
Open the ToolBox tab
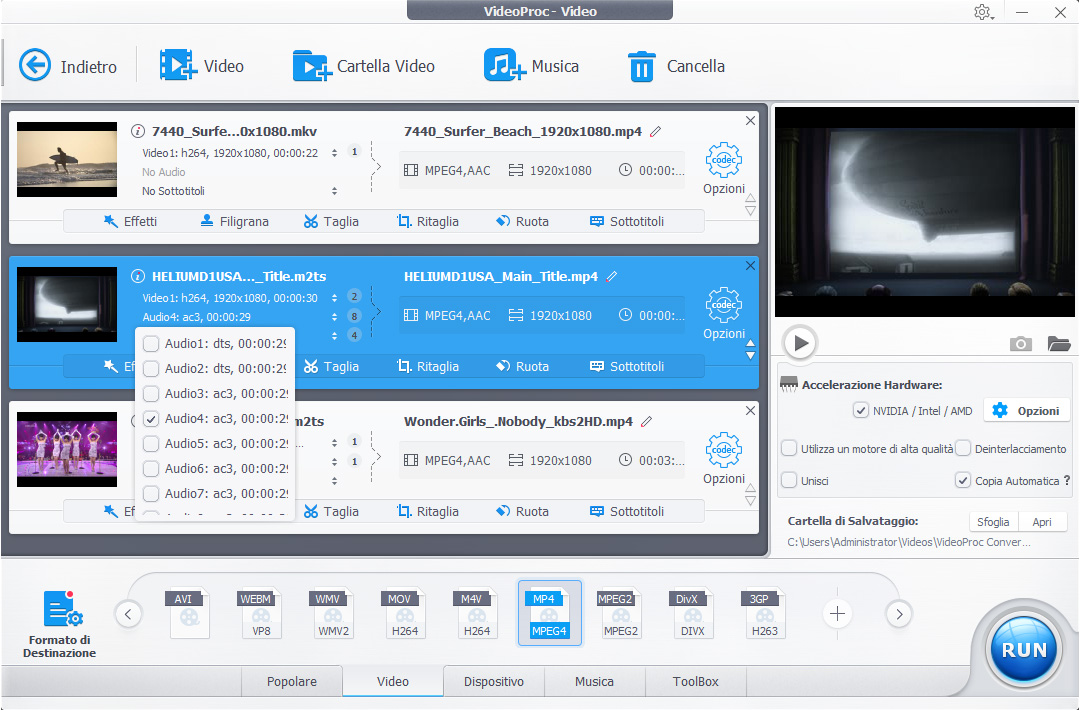695,681
